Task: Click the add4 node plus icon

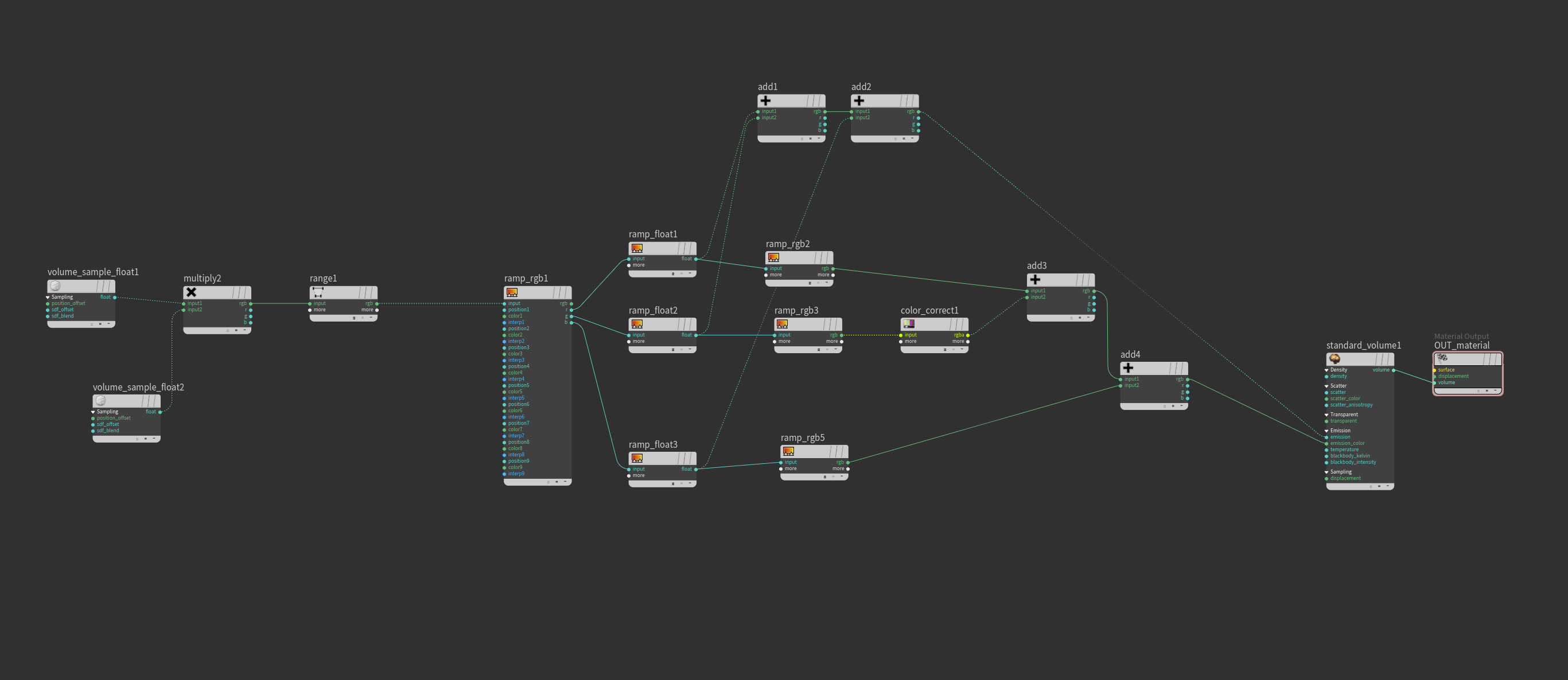Action: (1128, 368)
